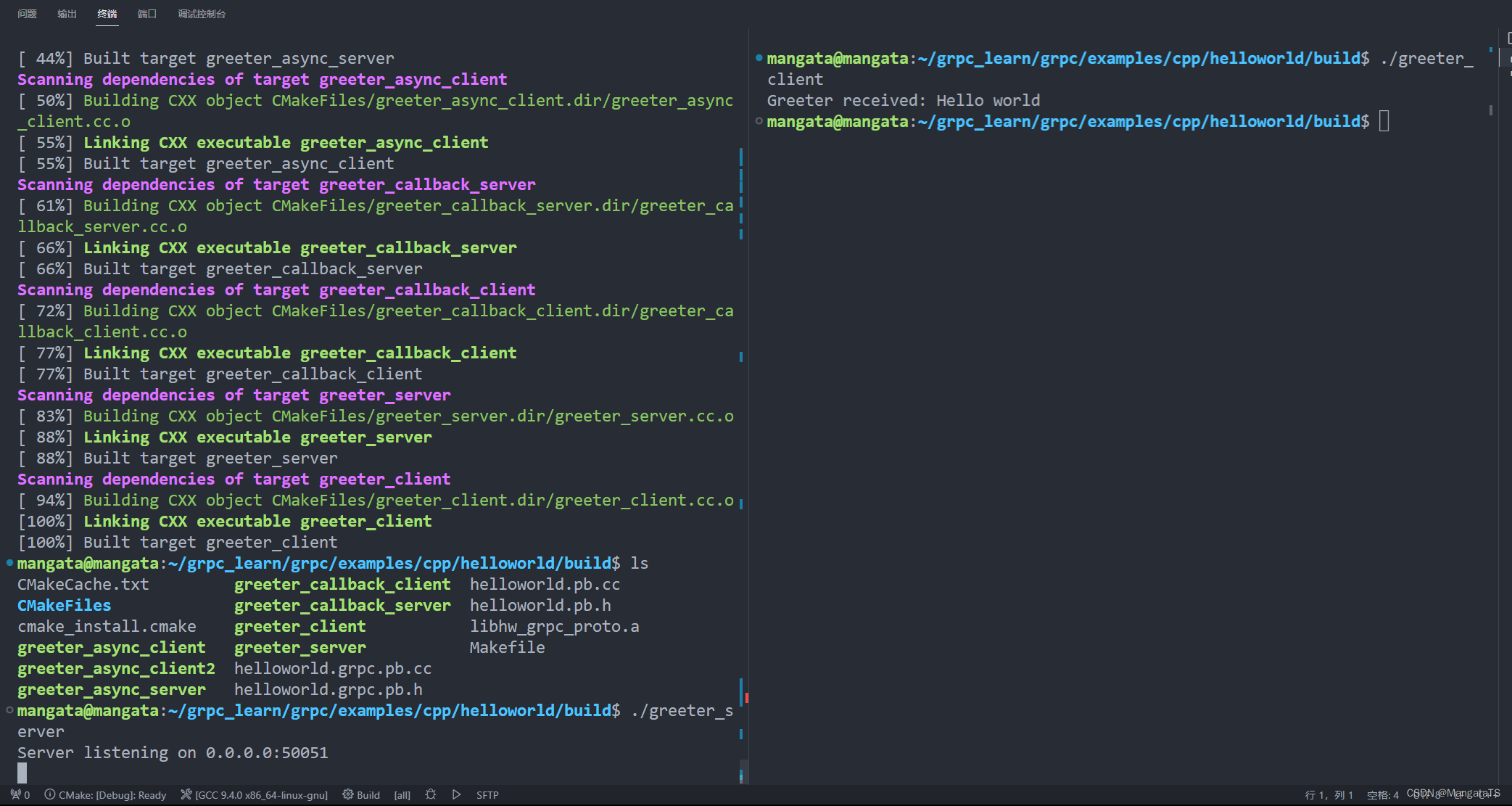Click the 行 1, 列 1 cursor position
The image size is (1512, 806).
click(1329, 795)
